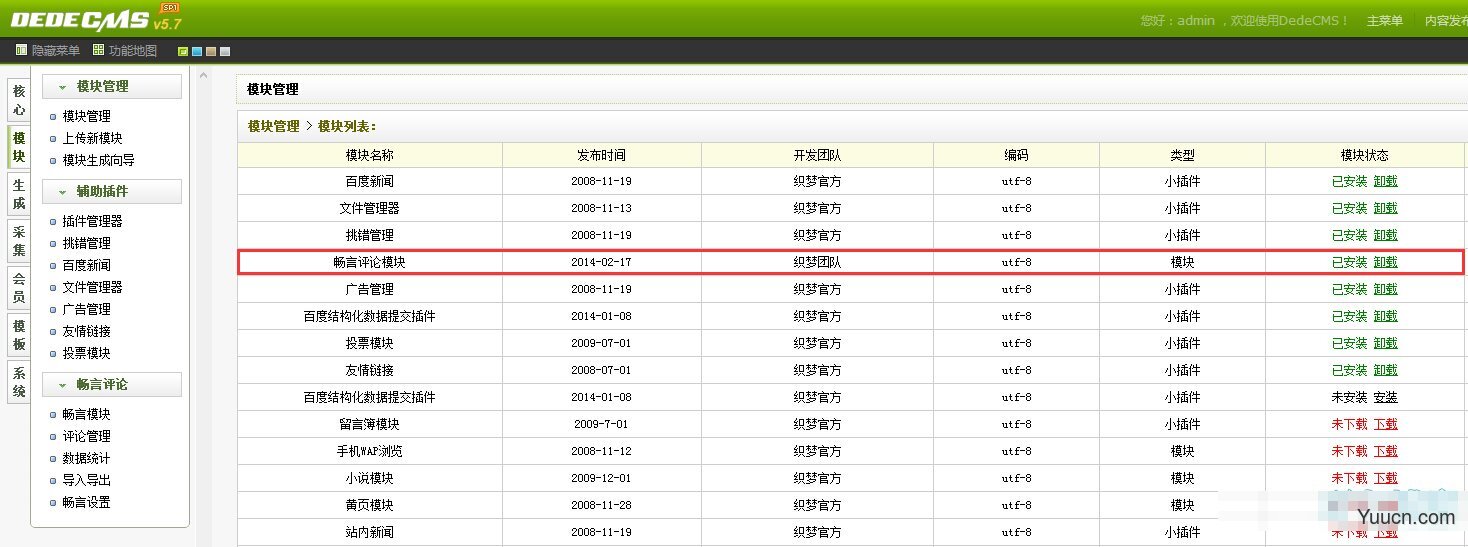Pick the gray theme color swatch
Image resolution: width=1468 pixels, height=547 pixels.
225,51
